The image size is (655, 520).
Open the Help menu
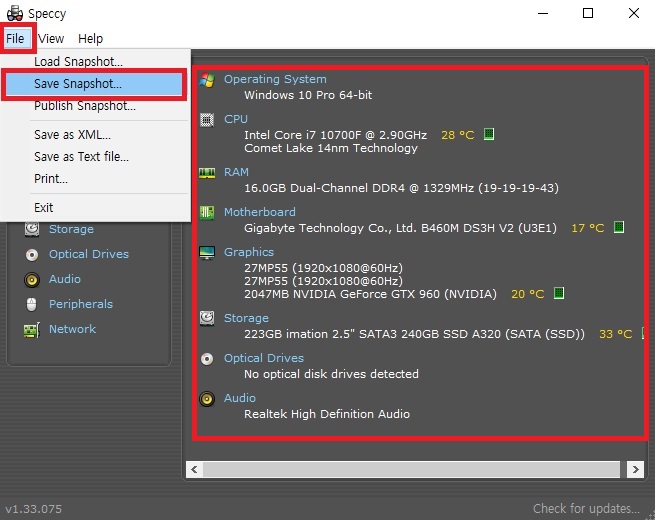90,38
